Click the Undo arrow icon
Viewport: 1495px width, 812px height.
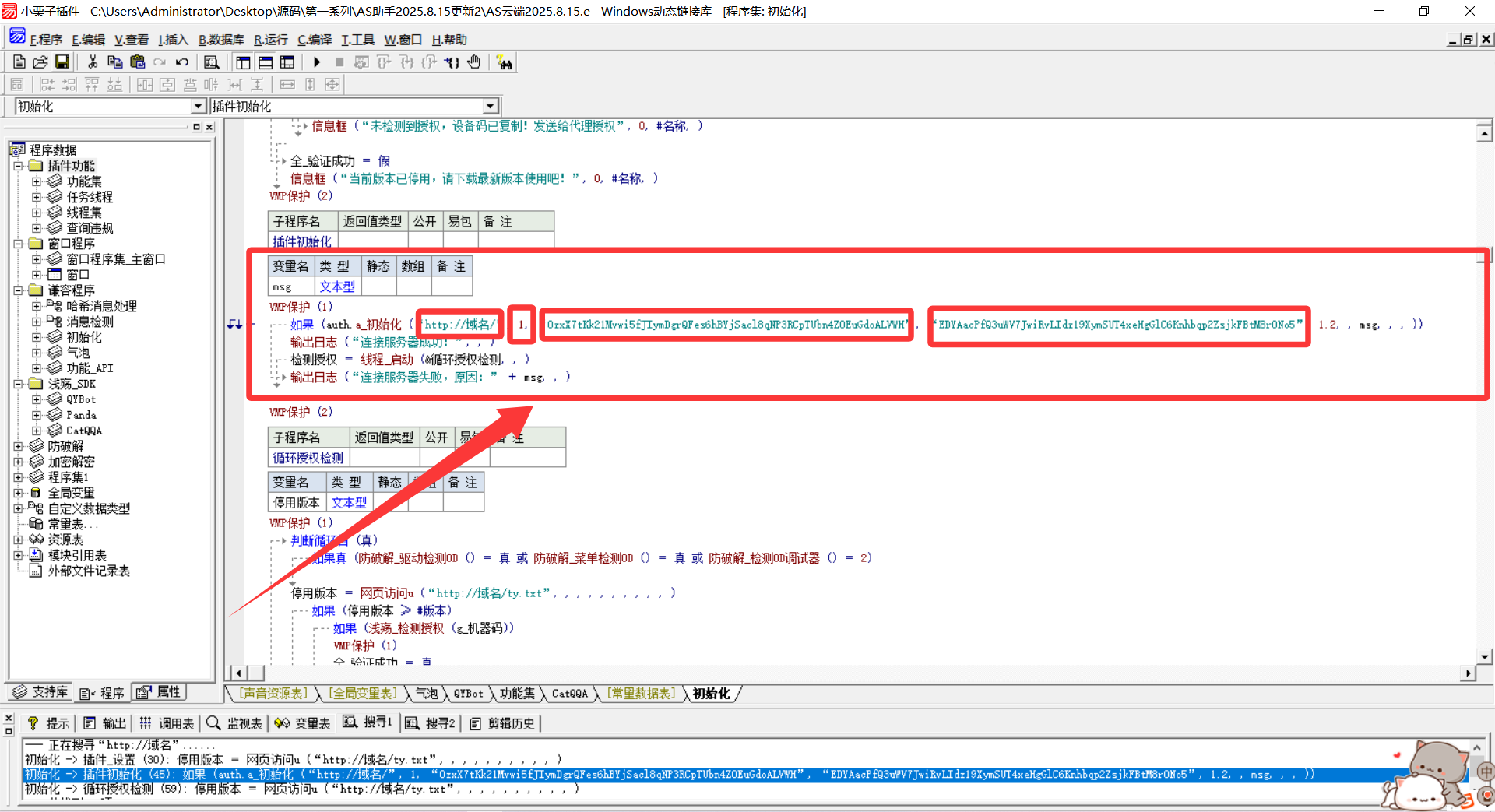[182, 62]
